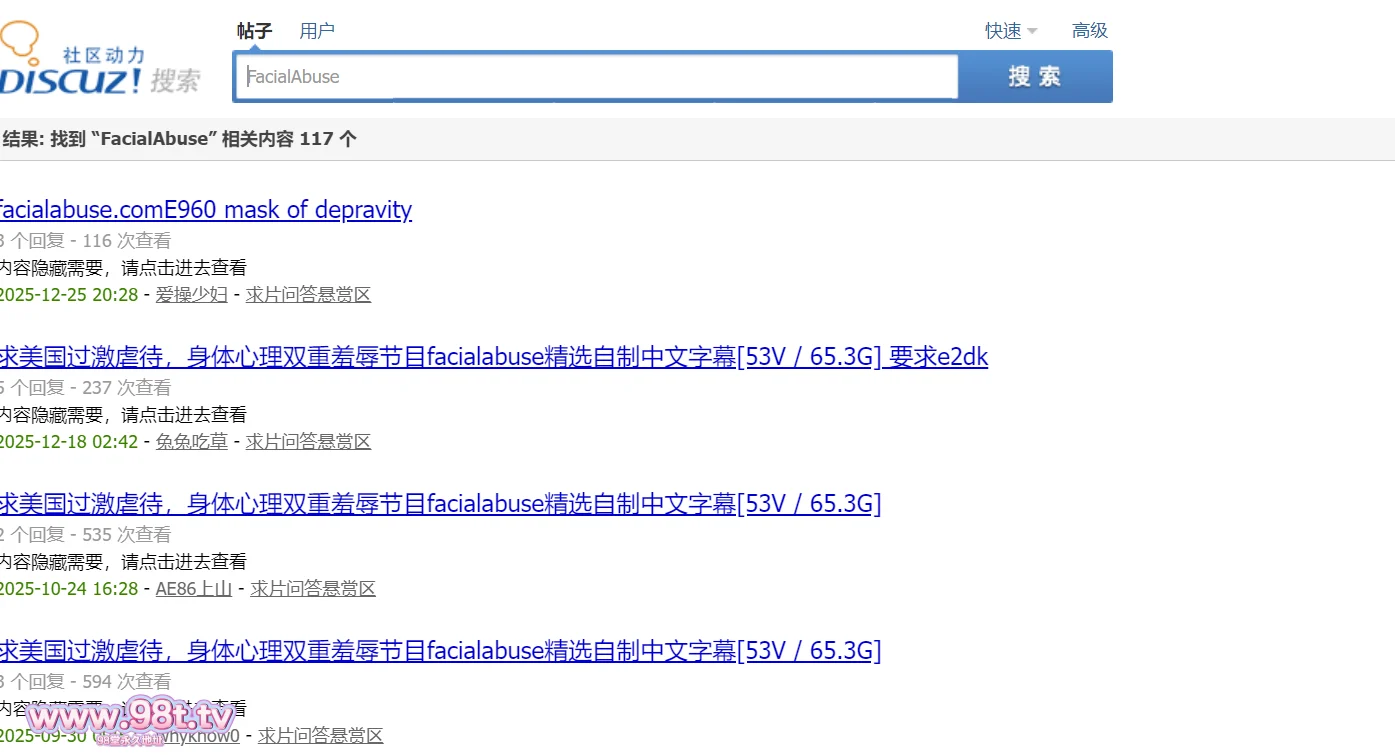1395x755 pixels.
Task: Open the result titled 'E960 mask of depravity'
Action: (x=204, y=210)
